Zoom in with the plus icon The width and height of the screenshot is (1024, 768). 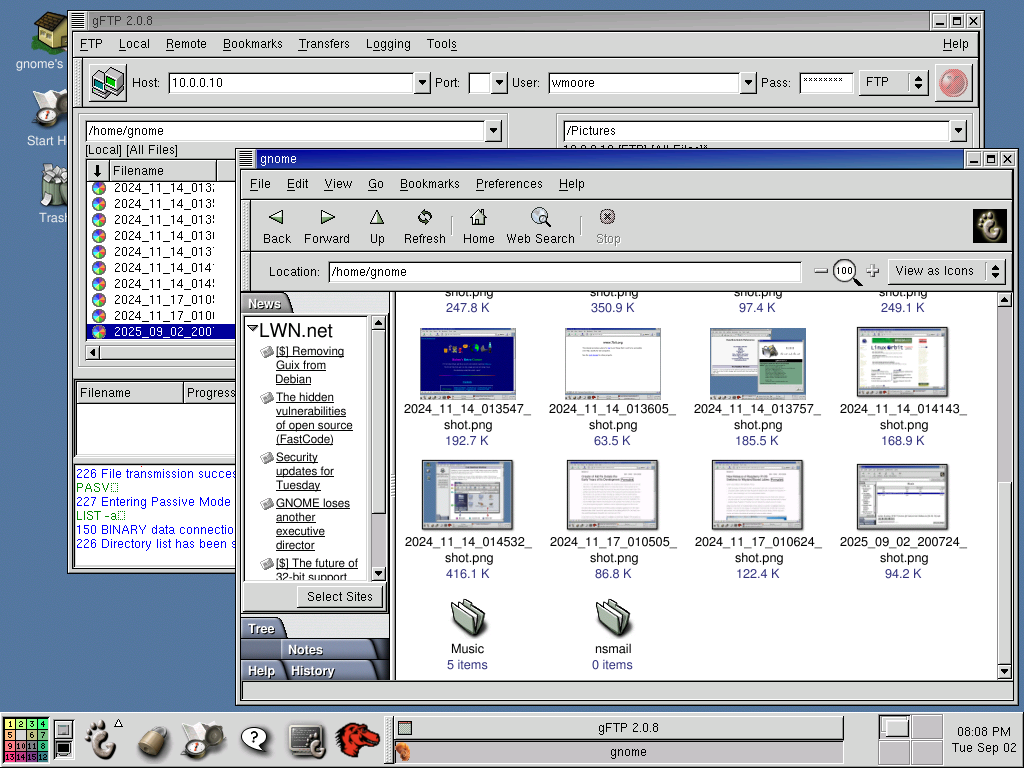click(873, 271)
